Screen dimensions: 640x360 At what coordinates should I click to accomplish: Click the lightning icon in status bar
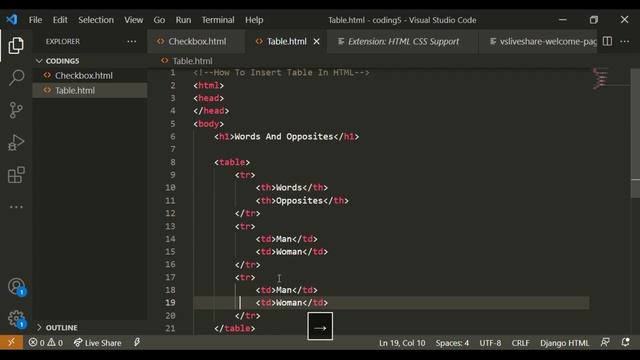(137, 342)
